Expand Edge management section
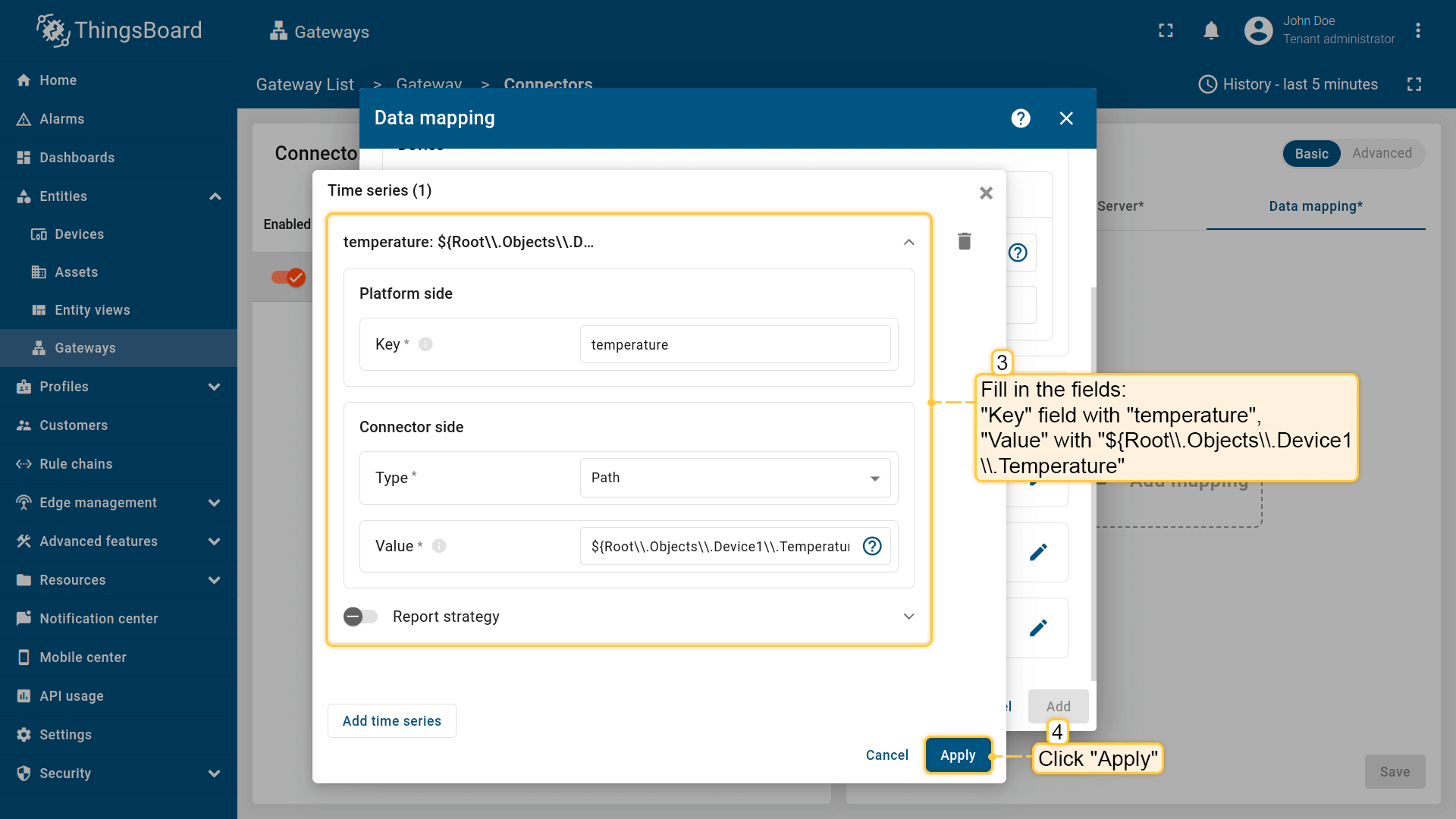The width and height of the screenshot is (1456, 819). tap(215, 503)
